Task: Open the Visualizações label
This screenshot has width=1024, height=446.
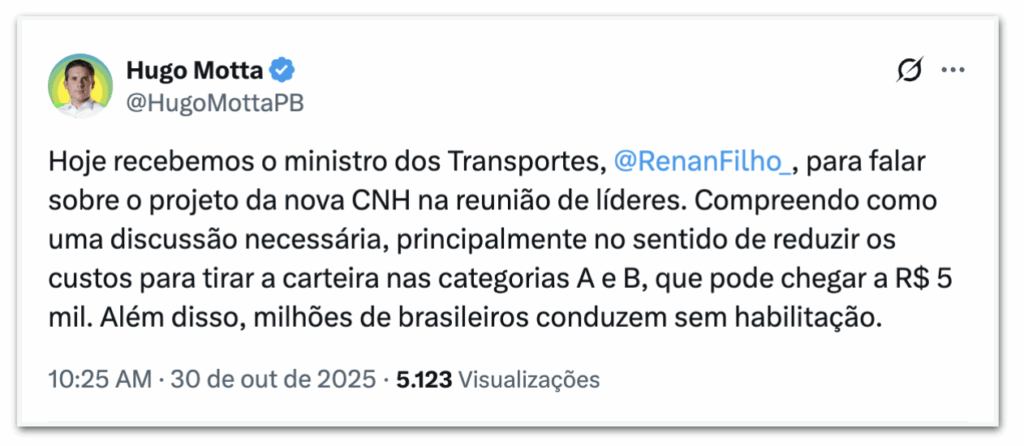Action: click(x=529, y=380)
